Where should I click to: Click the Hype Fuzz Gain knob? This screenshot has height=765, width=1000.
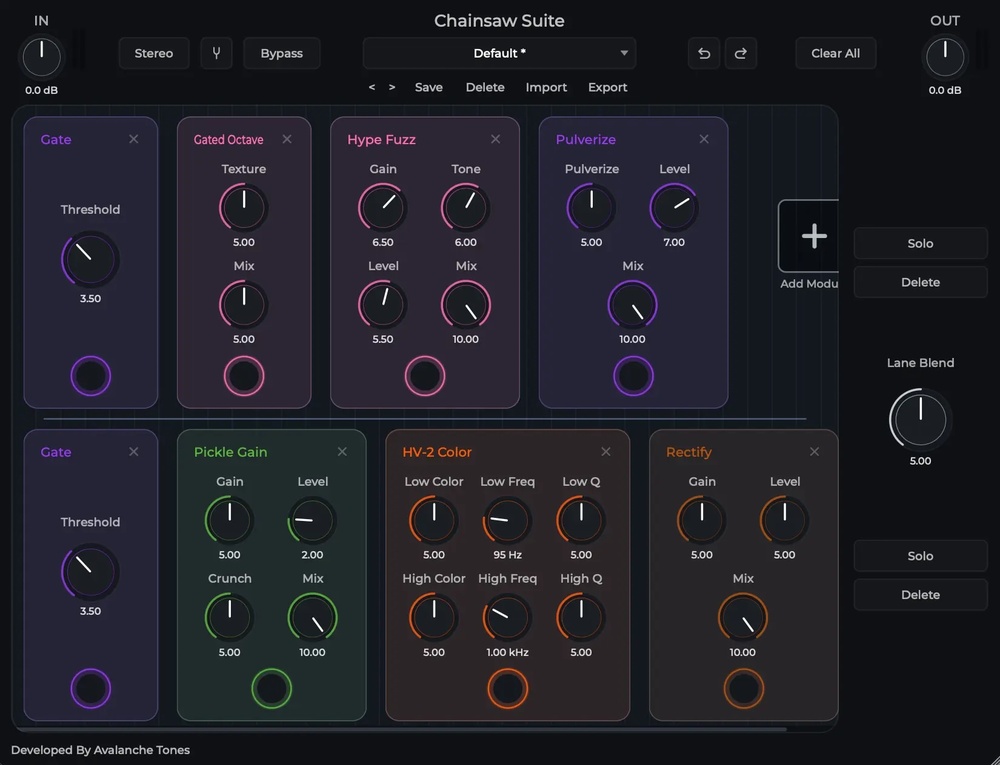[383, 208]
